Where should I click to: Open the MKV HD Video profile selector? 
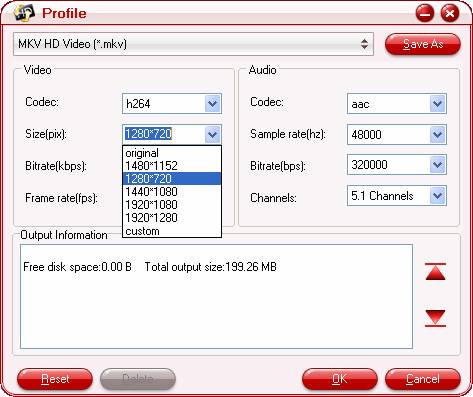point(193,44)
